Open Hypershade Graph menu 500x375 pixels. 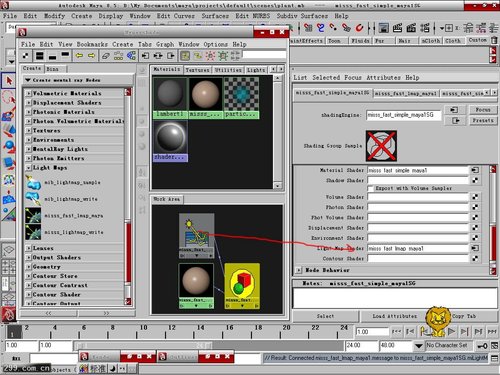[x=165, y=44]
